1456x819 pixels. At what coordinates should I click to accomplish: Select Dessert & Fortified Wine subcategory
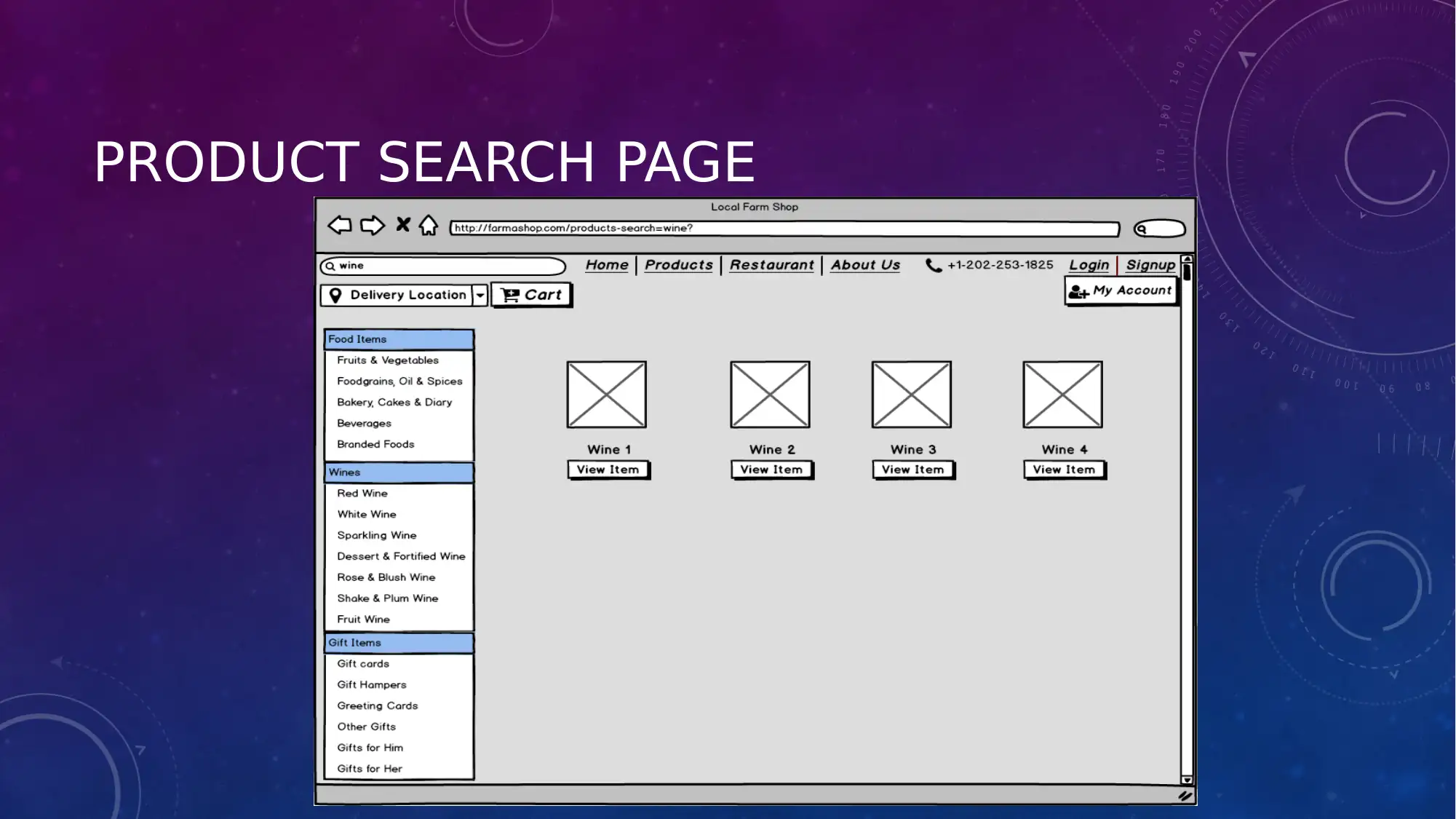click(401, 556)
